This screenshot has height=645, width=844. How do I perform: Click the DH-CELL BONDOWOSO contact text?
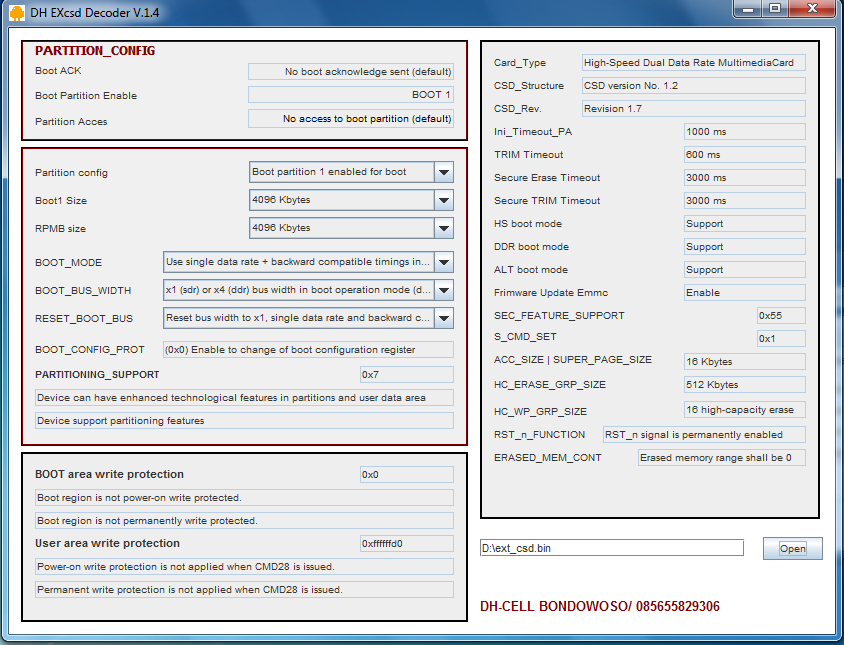coord(600,606)
